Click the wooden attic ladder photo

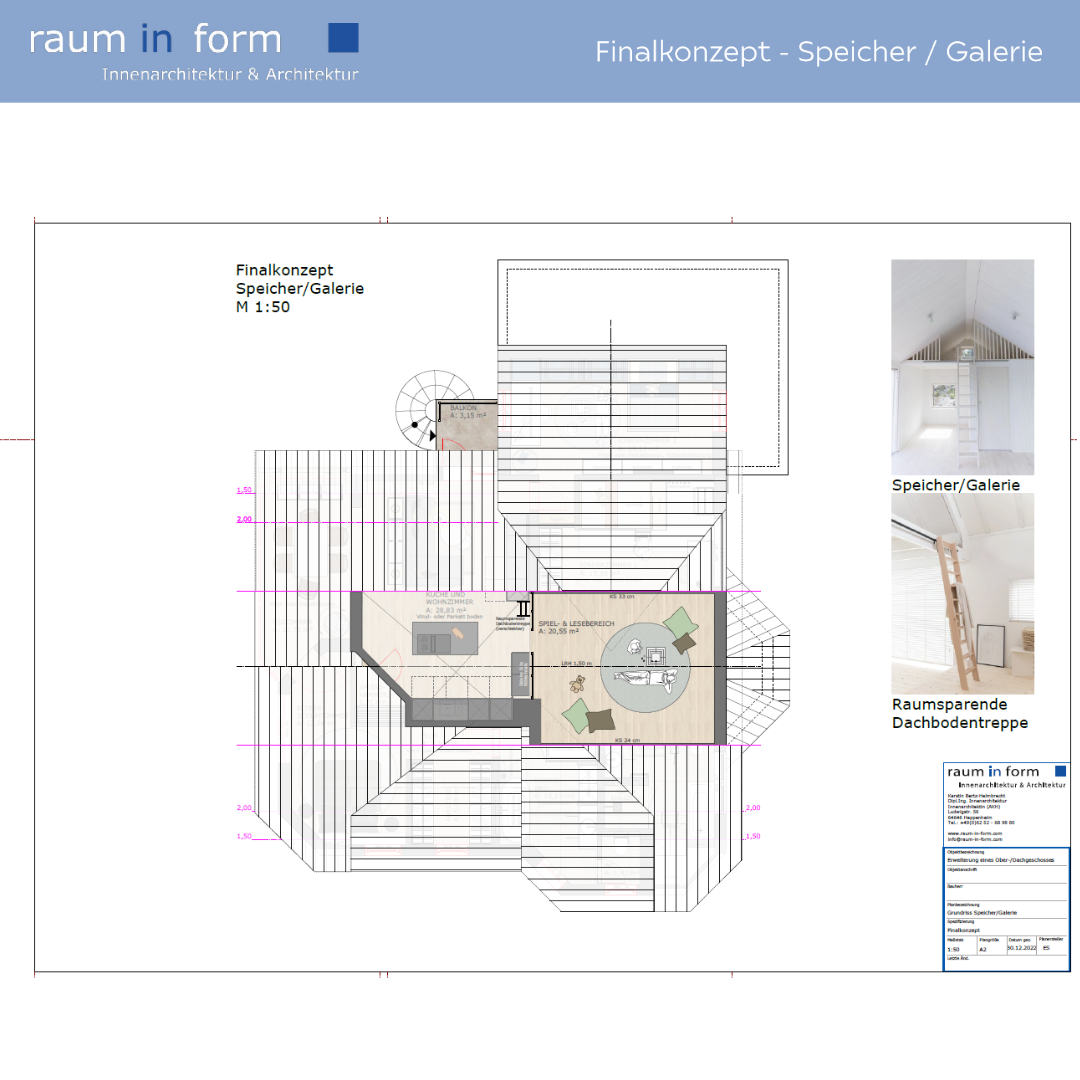(962, 593)
